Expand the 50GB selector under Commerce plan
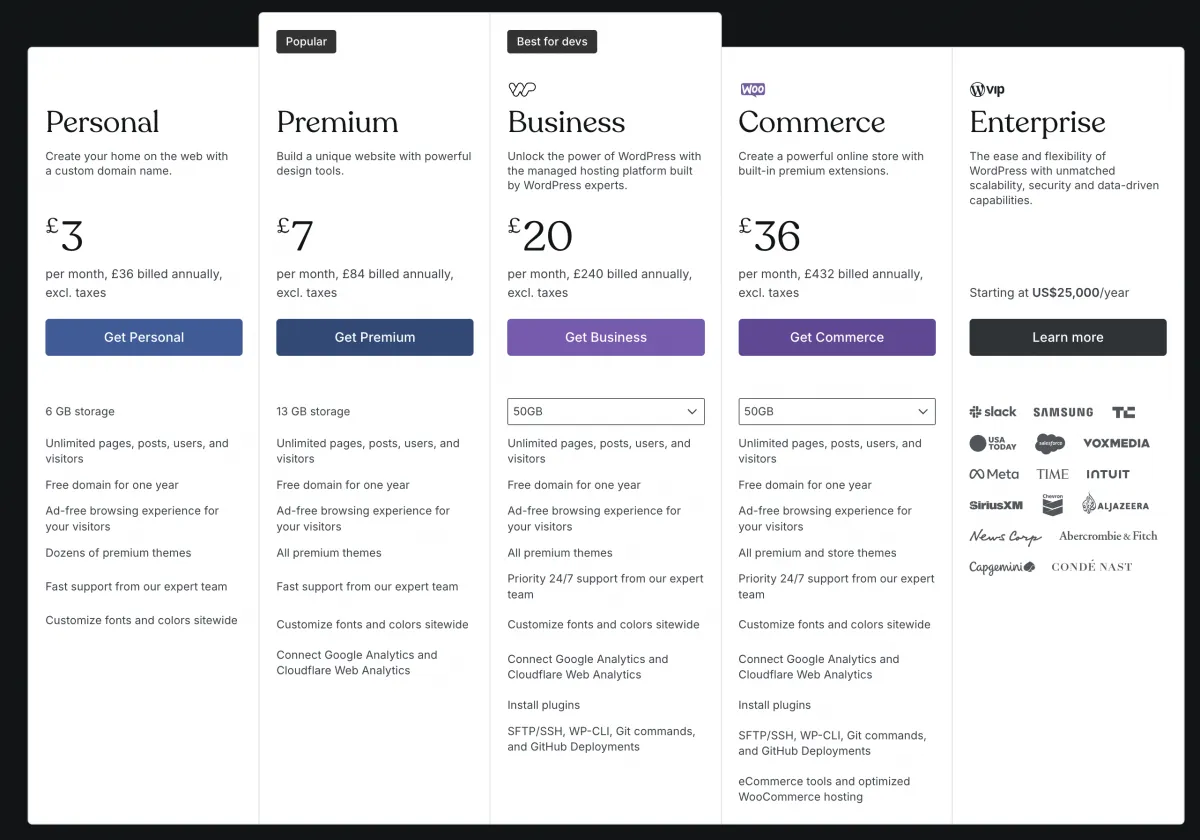 click(x=836, y=411)
